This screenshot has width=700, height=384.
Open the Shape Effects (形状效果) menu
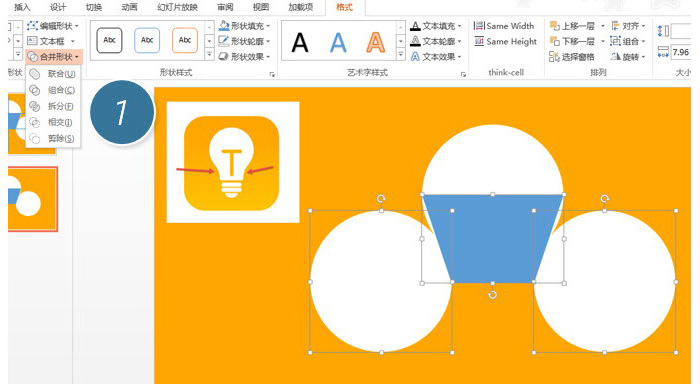246,57
